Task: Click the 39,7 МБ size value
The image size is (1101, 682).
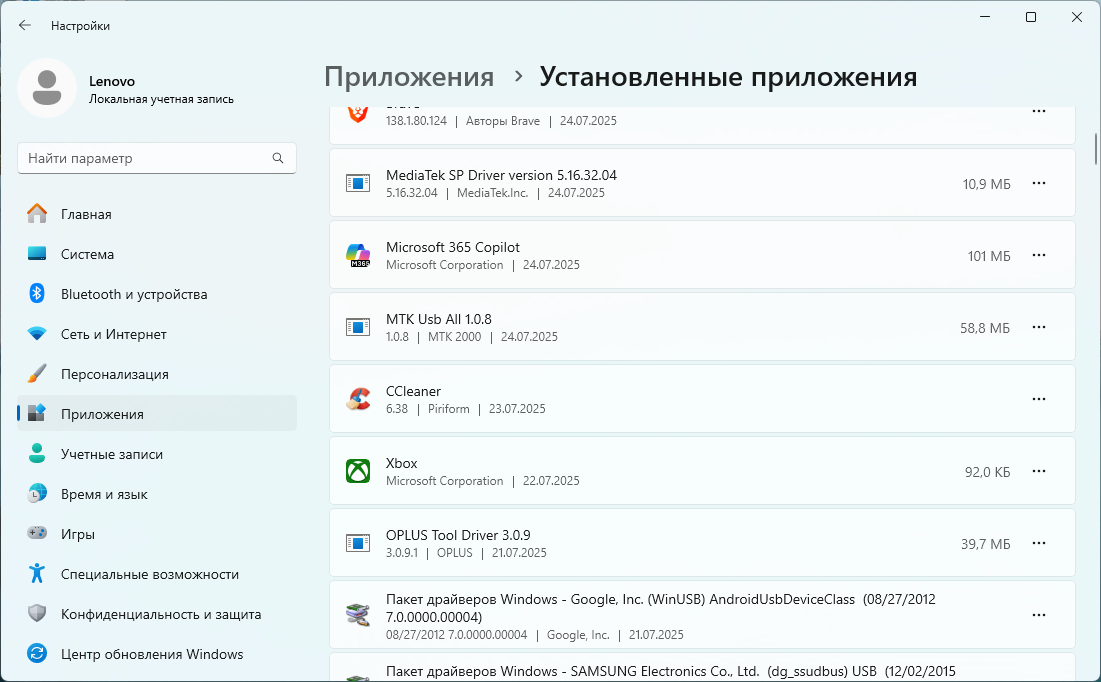Action: pyautogui.click(x=985, y=544)
